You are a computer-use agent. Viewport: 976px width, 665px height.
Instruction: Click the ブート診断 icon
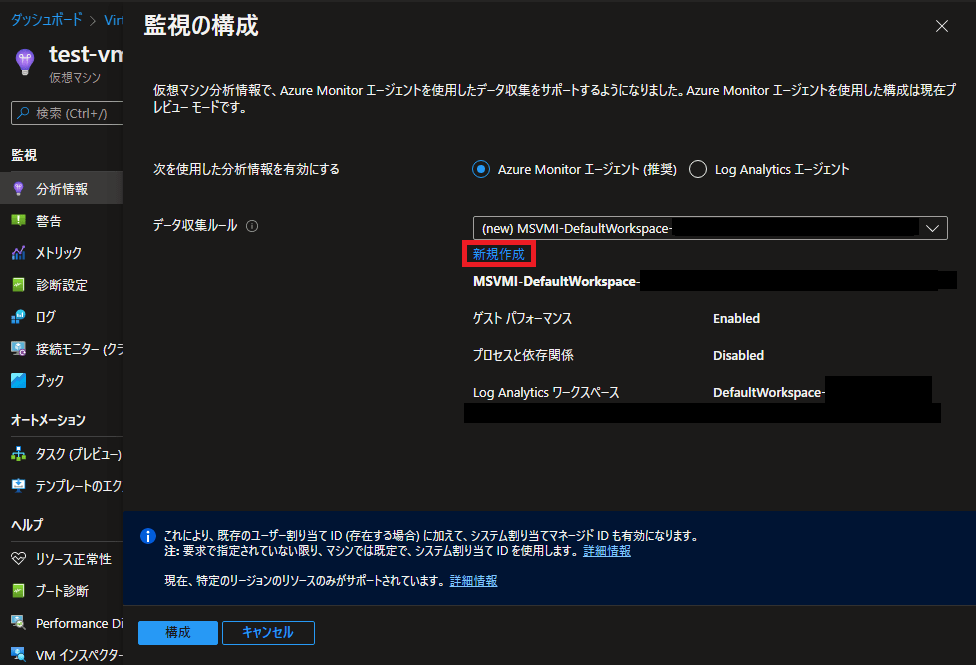click(x=19, y=590)
